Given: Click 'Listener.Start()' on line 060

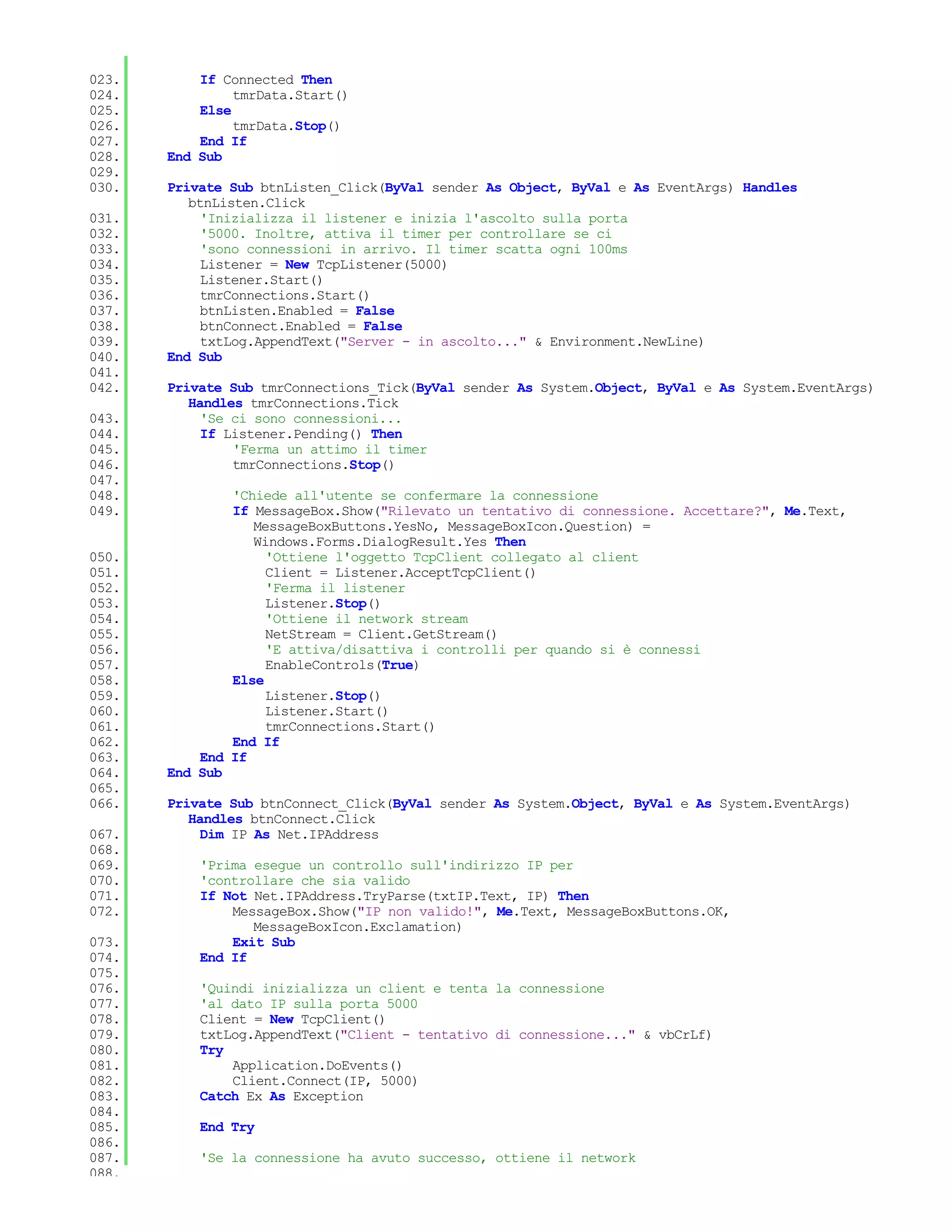Looking at the screenshot, I should point(327,711).
